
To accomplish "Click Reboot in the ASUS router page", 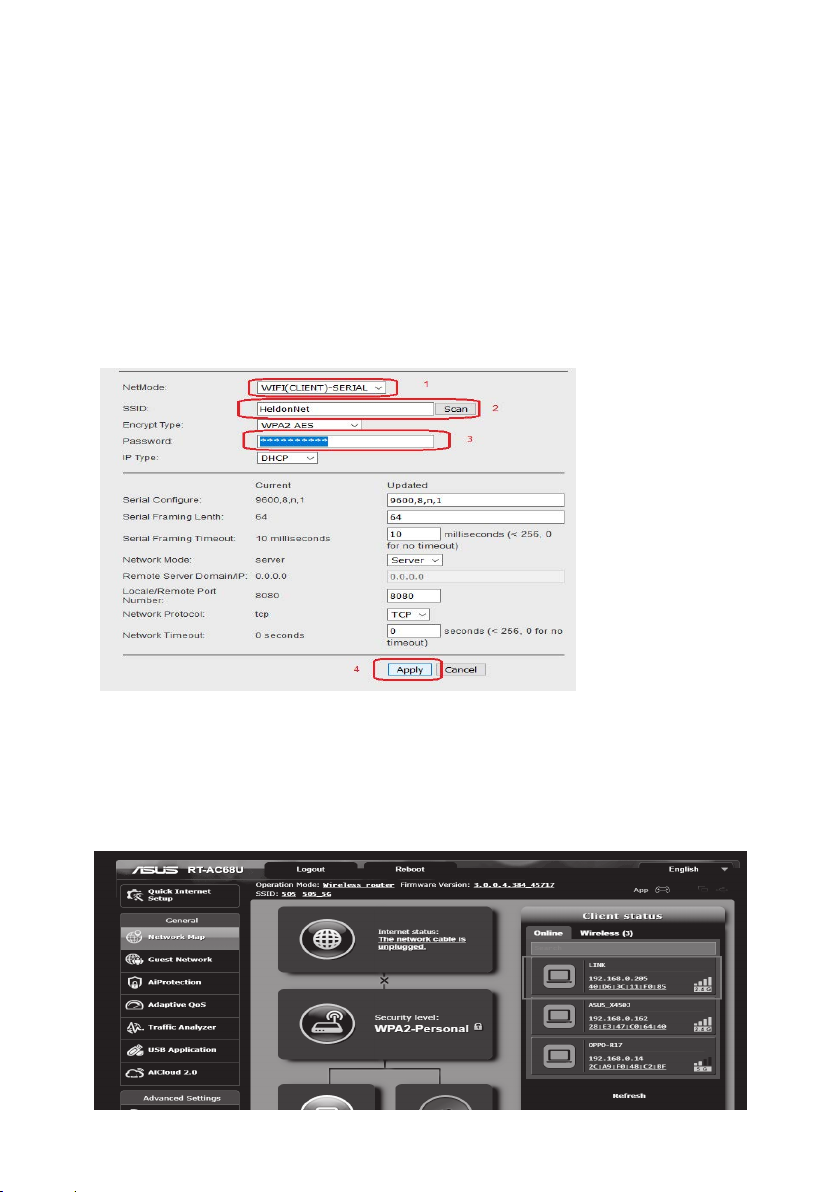I will [410, 869].
